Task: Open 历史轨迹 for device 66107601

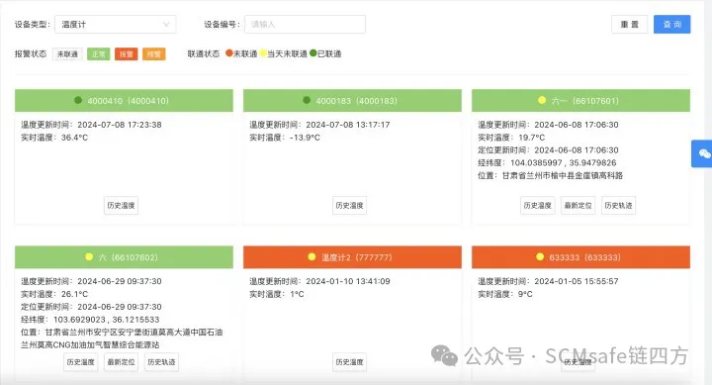Action: tap(618, 206)
